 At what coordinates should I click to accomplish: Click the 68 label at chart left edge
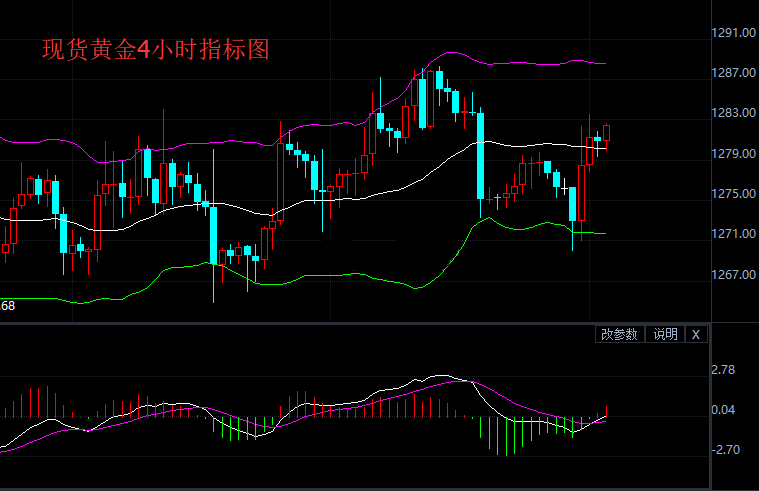[8, 305]
